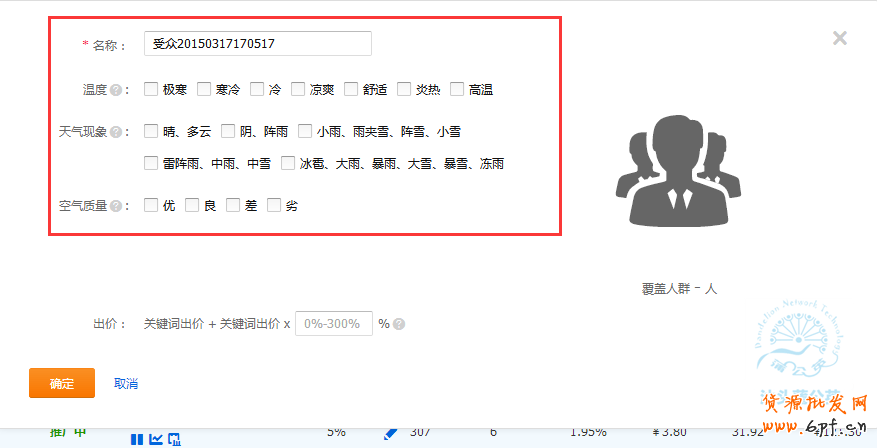The height and width of the screenshot is (448, 877).
Task: Tick the 劣 air quality checkbox
Action: click(x=274, y=205)
